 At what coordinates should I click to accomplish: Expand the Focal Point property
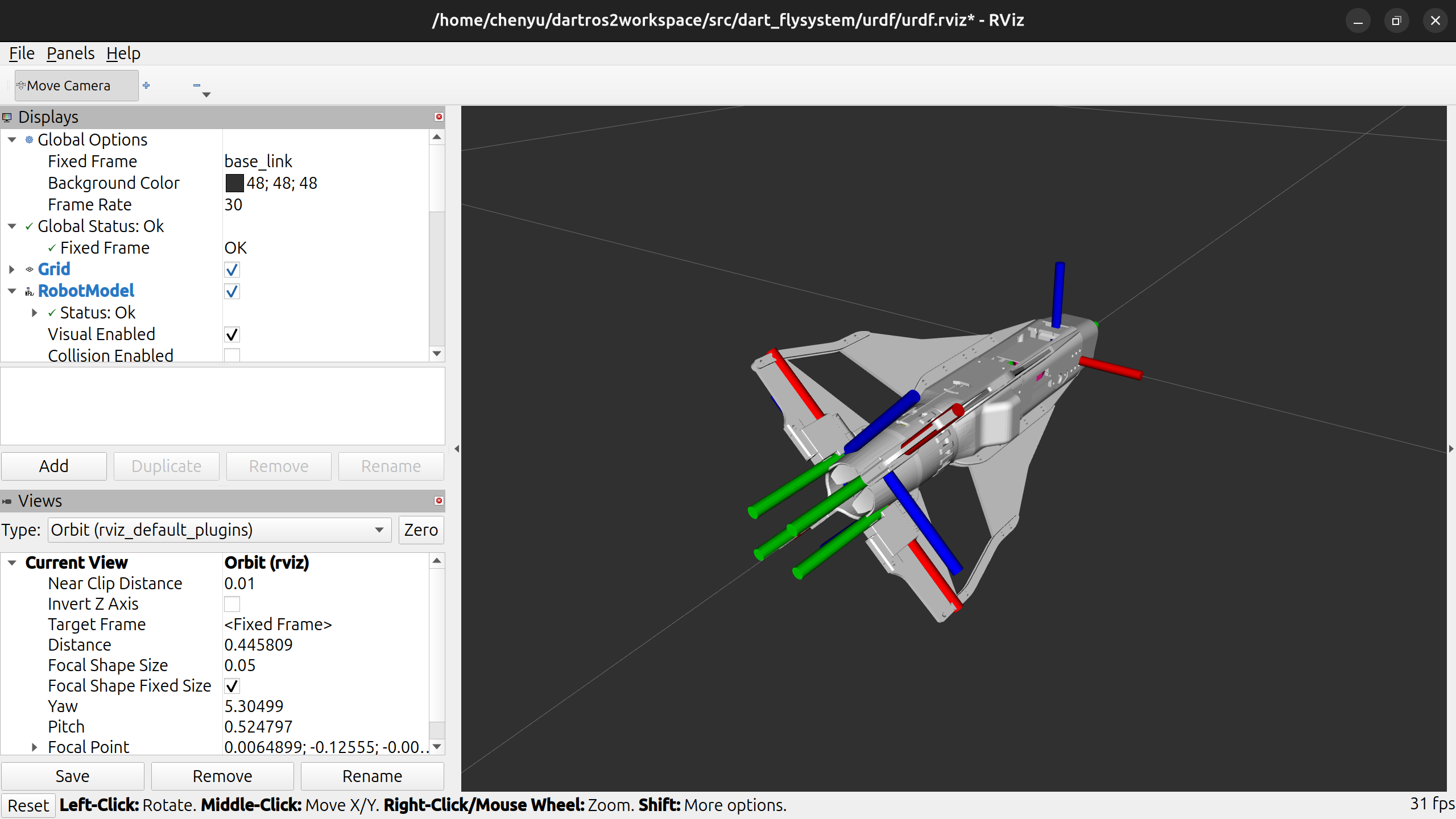(34, 747)
